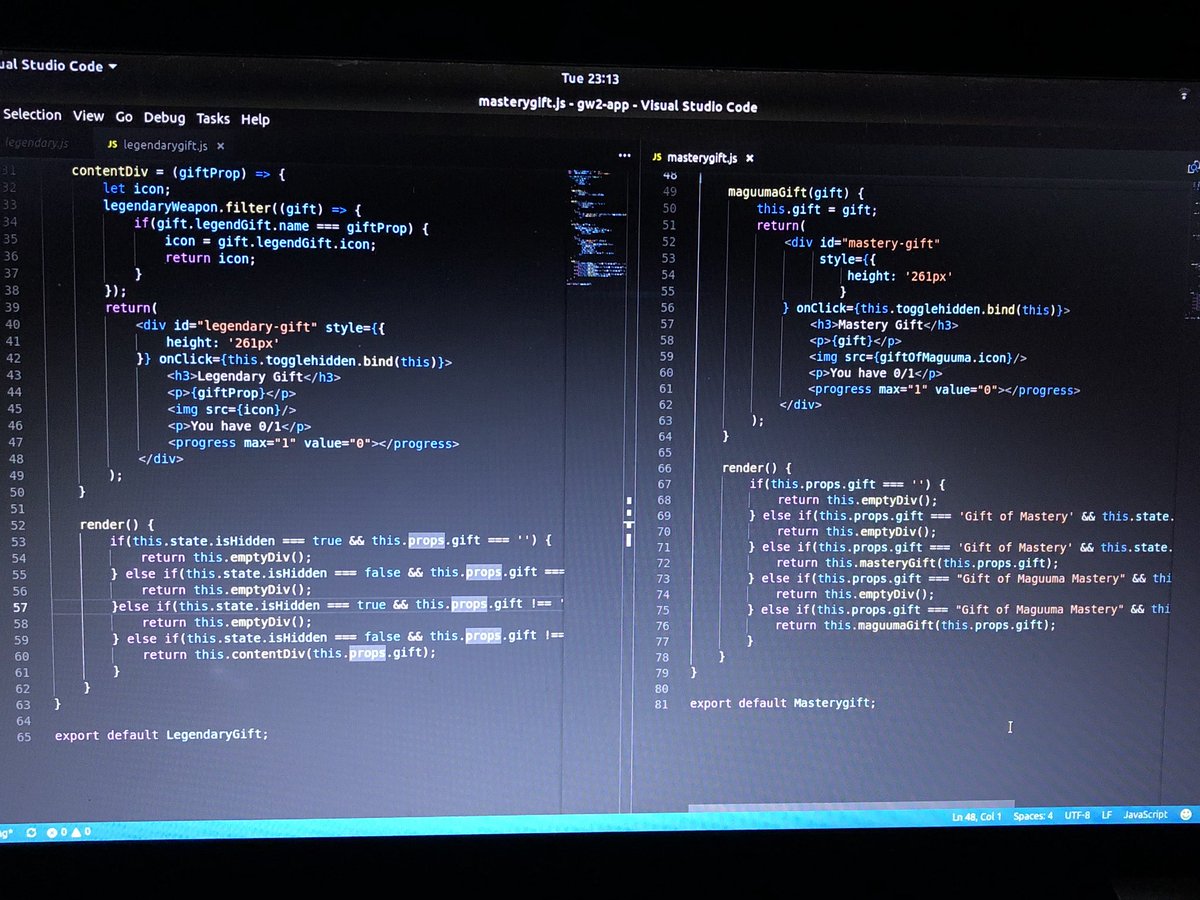Viewport: 1200px width, 900px height.
Task: Open the language mode selector showing JavaScript
Action: (1144, 815)
